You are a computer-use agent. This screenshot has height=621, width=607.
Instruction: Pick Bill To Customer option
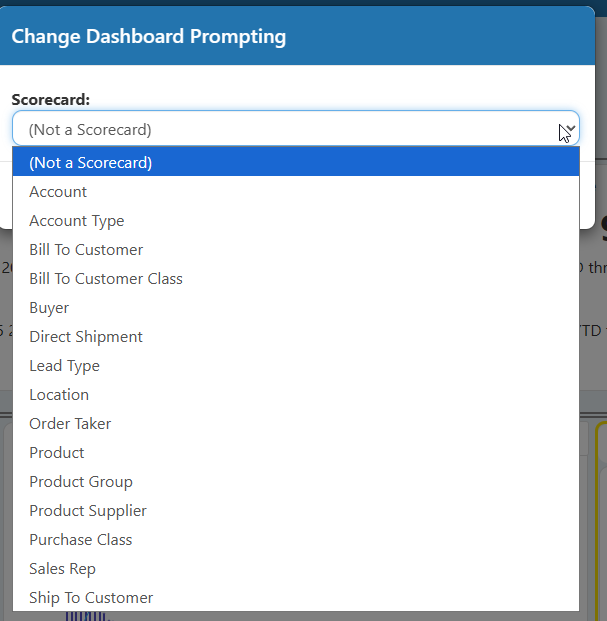coord(296,250)
